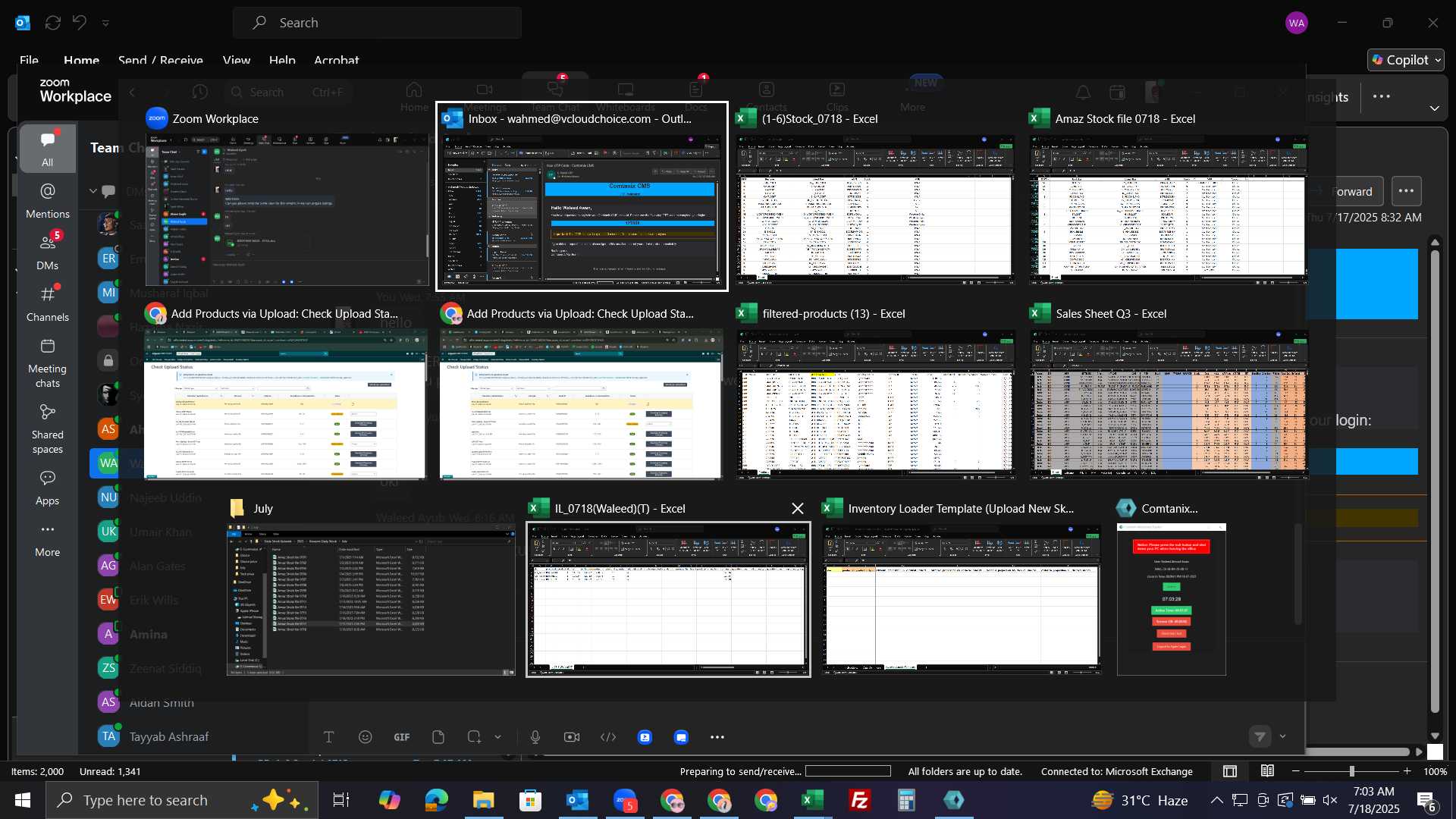The width and height of the screenshot is (1456, 819).
Task: Click the text formatting icon in chat toolbar
Action: point(329,737)
